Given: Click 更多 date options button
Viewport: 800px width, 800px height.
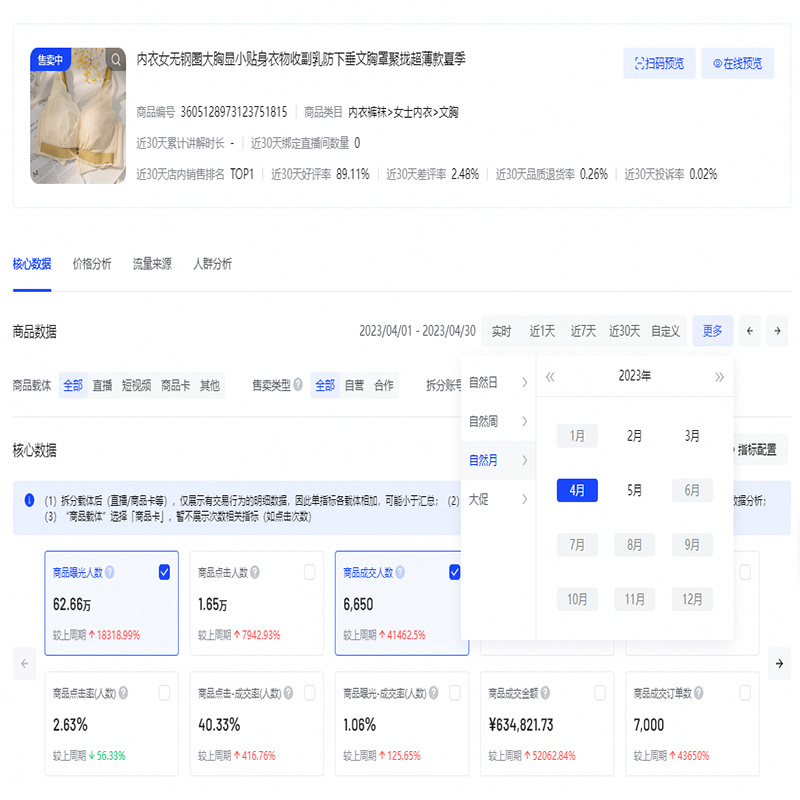Looking at the screenshot, I should (712, 331).
